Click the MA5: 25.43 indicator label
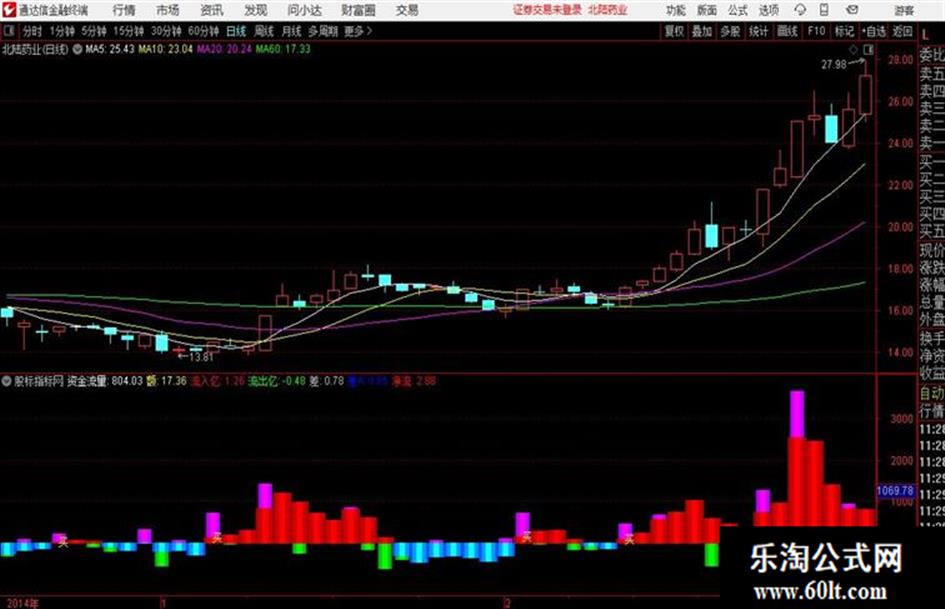The width and height of the screenshot is (945, 609). [110, 49]
